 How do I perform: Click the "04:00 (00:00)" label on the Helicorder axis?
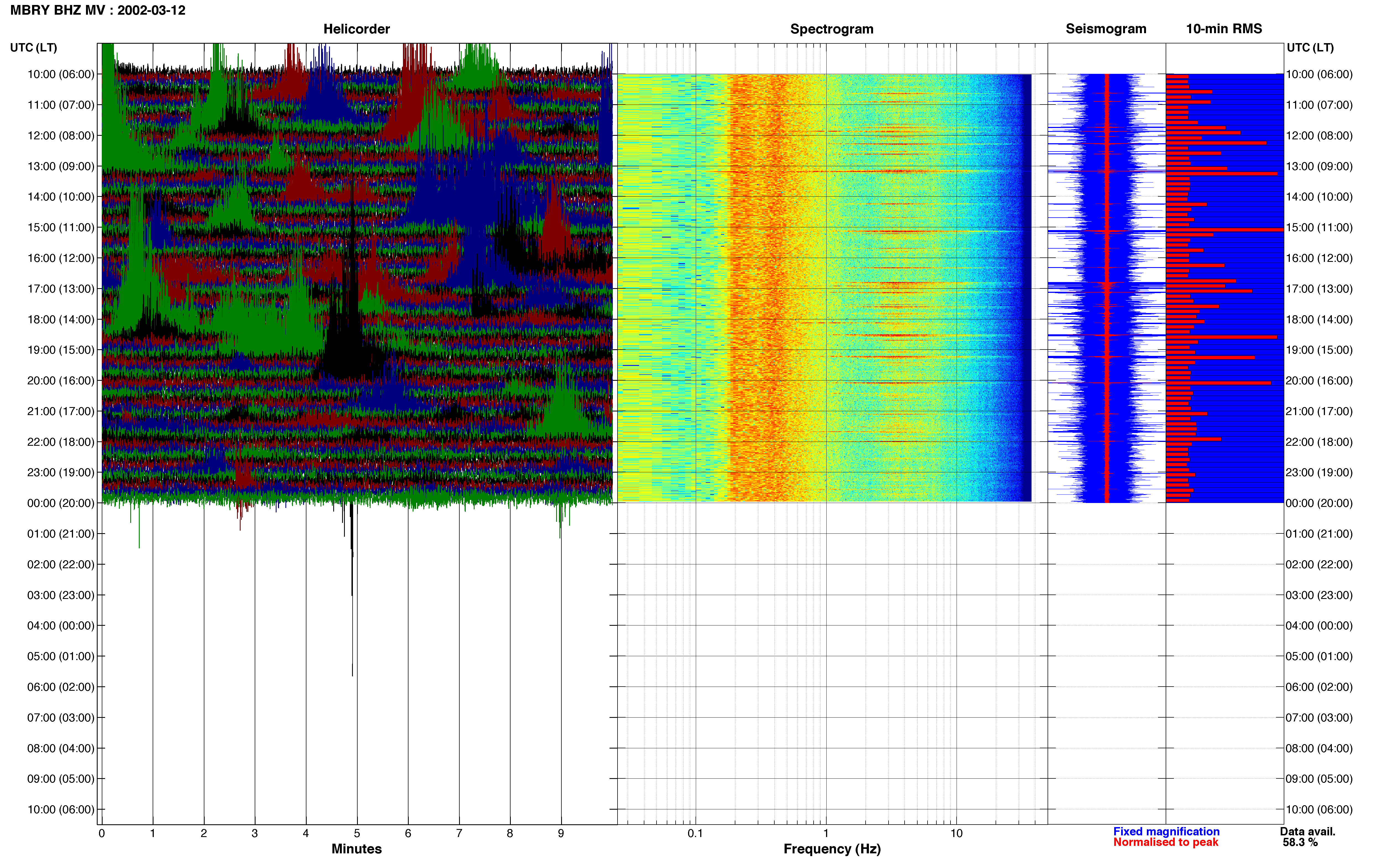pyautogui.click(x=61, y=626)
